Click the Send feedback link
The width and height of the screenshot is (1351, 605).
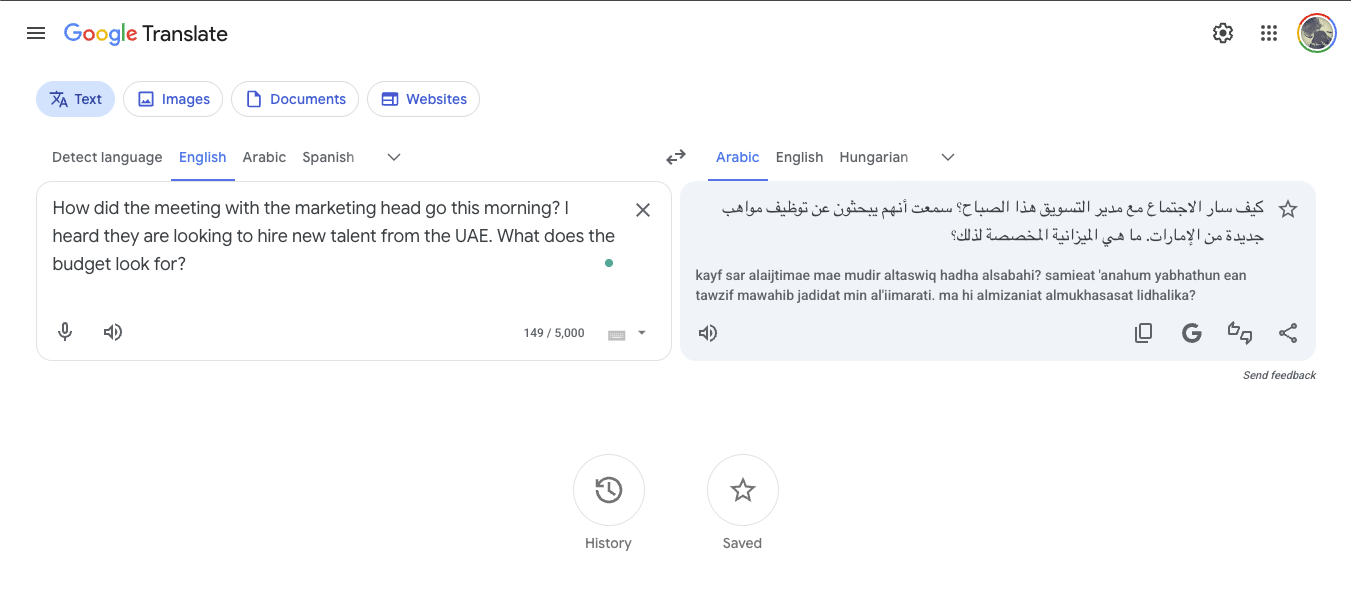click(1279, 374)
